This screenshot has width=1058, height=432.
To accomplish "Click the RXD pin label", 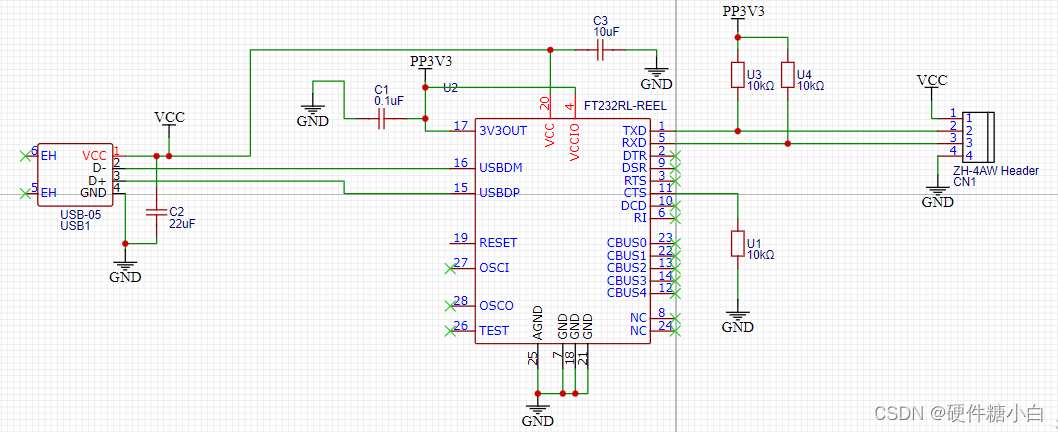I will coord(634,142).
